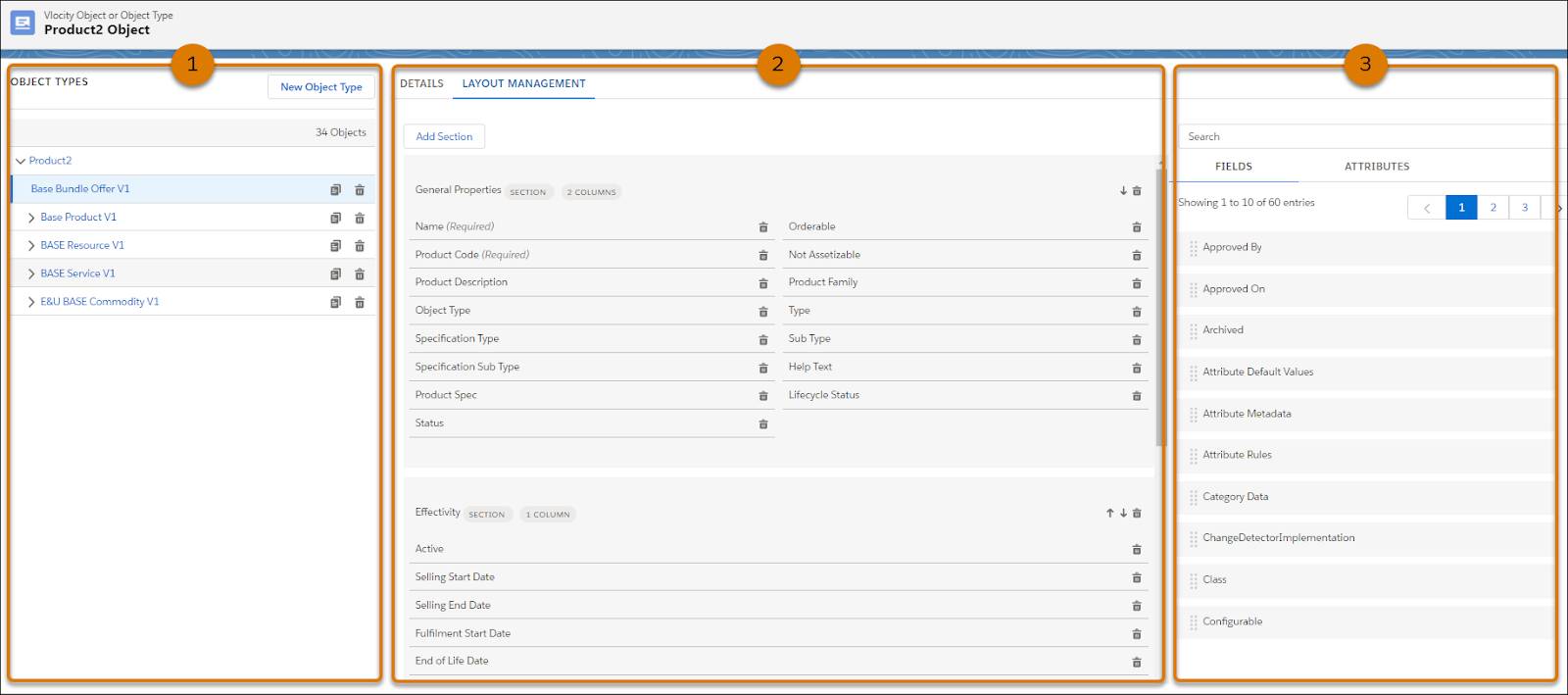Go to page 2 of fields
Image resolution: width=1568 pixels, height=695 pixels.
pyautogui.click(x=1494, y=207)
